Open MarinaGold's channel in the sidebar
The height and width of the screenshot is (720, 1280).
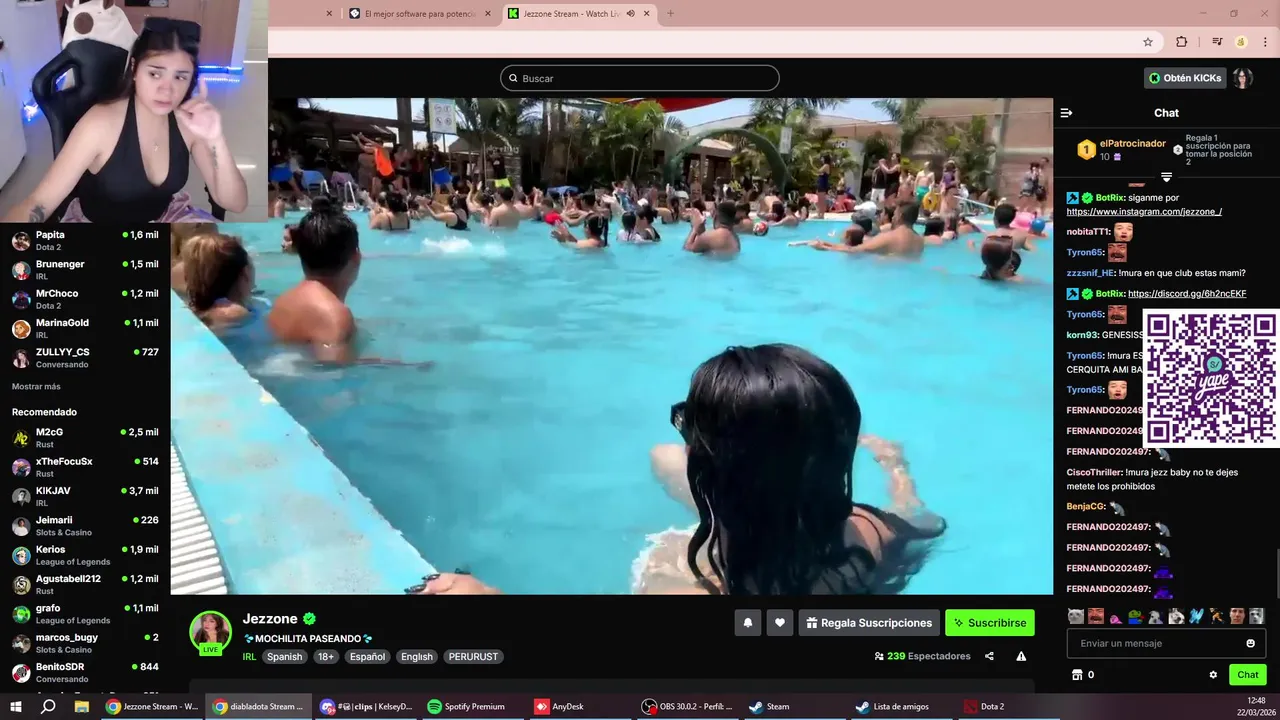click(85, 329)
